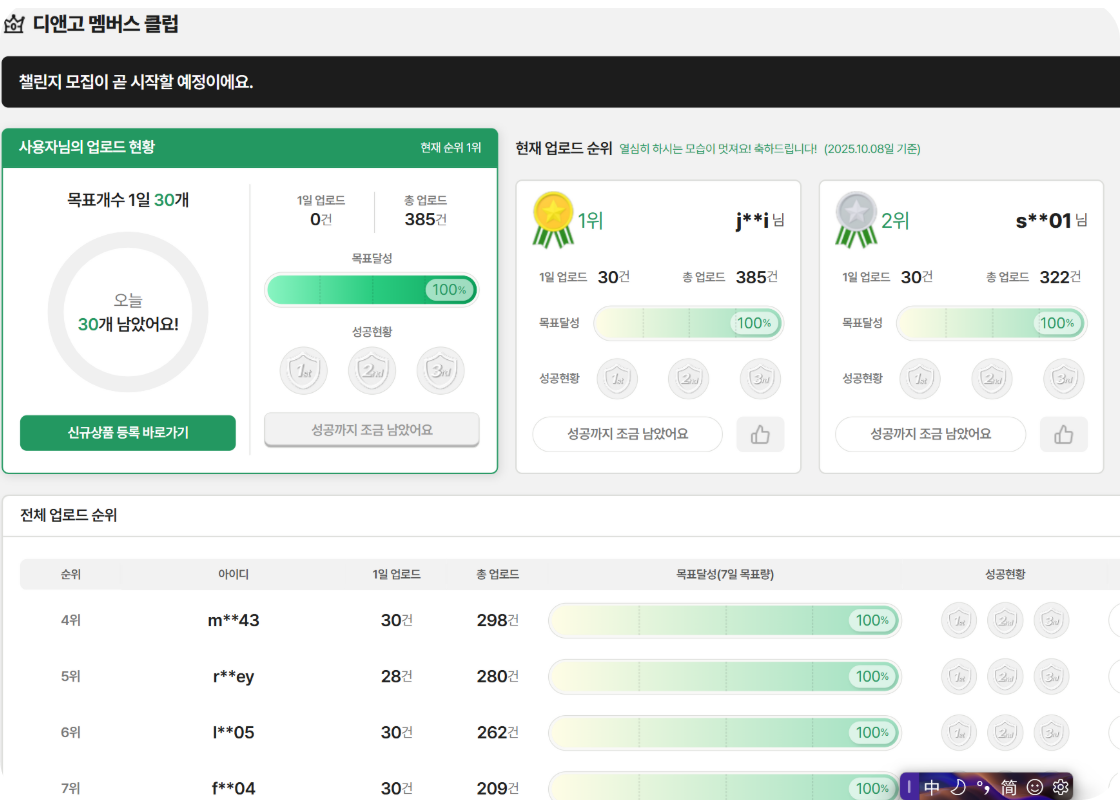This screenshot has width=1120, height=800.
Task: Toggle simplified Chinese 简 mode
Action: [x=1009, y=787]
